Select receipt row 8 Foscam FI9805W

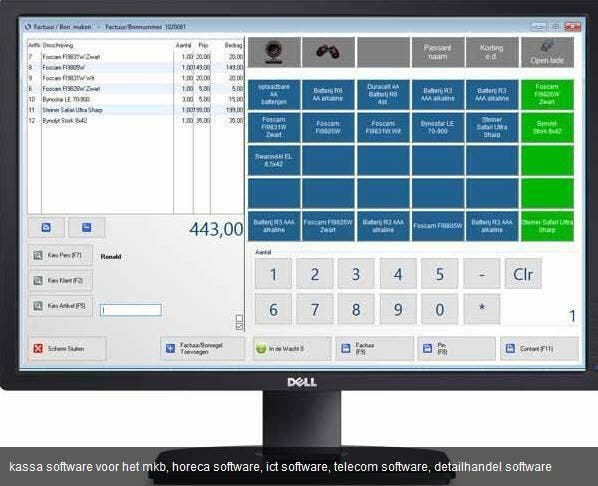(x=135, y=68)
